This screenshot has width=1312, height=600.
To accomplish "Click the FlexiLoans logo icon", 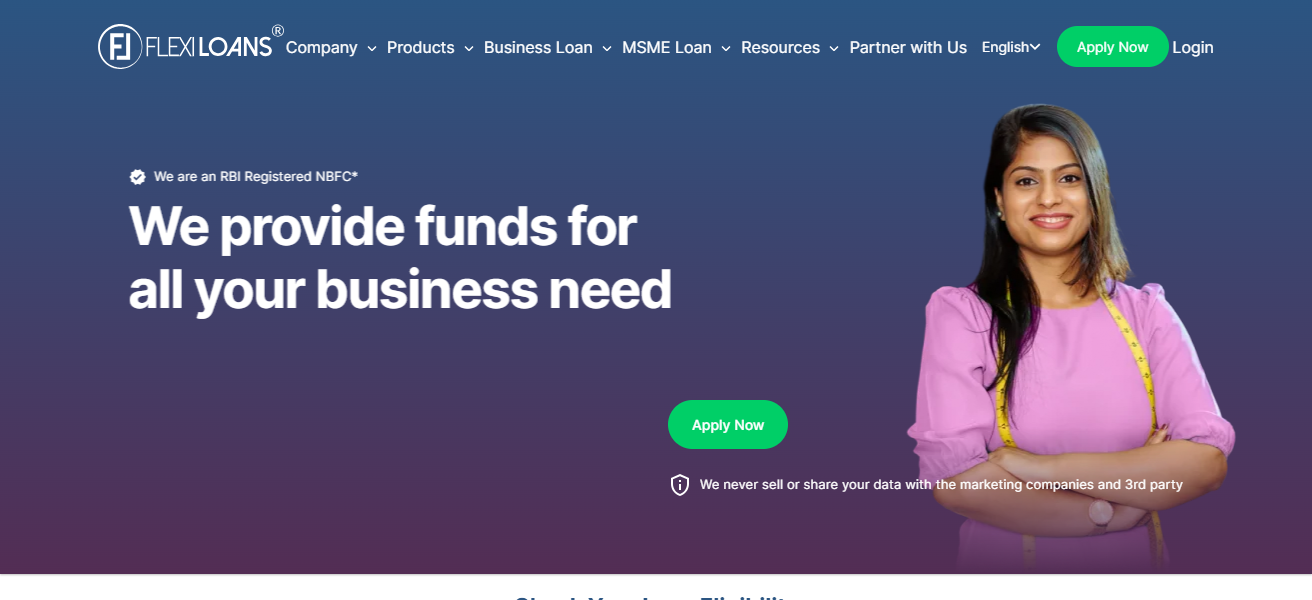I will click(x=120, y=47).
